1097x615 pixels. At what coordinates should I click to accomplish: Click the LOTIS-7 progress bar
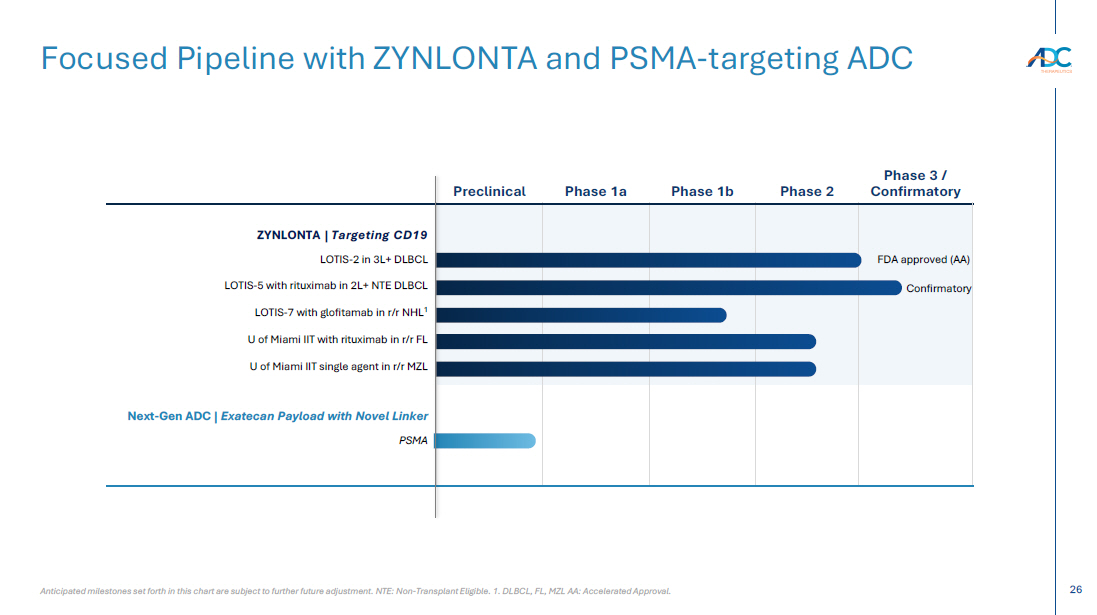click(x=580, y=315)
